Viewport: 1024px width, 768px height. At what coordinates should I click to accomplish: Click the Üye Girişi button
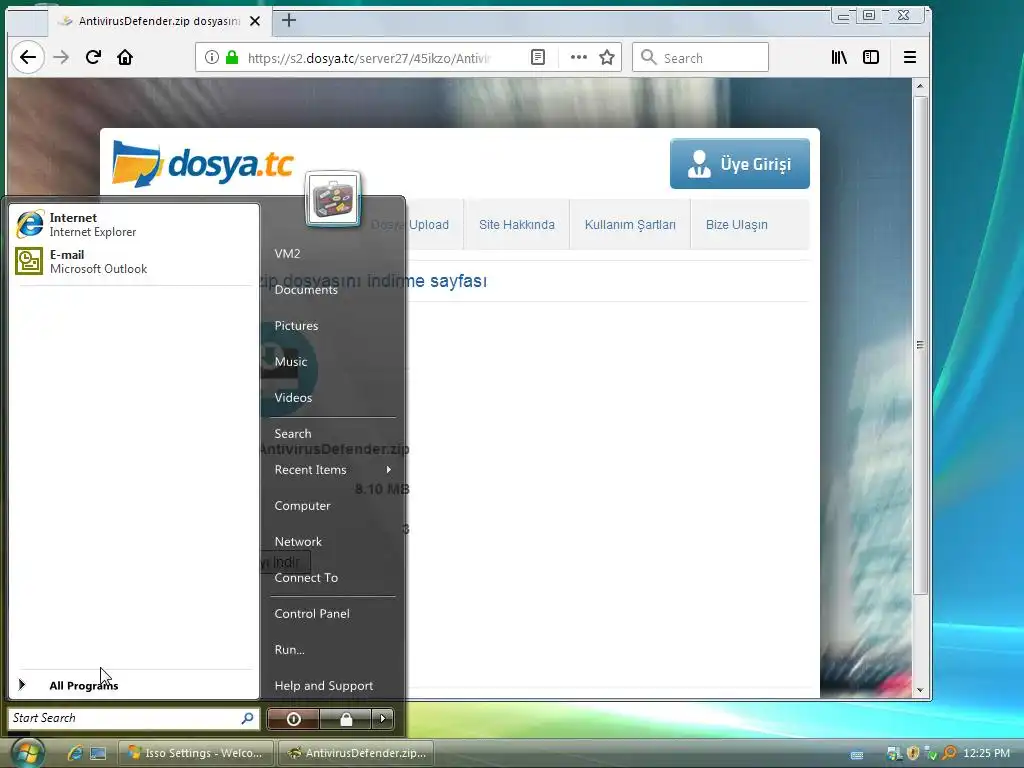(x=739, y=163)
